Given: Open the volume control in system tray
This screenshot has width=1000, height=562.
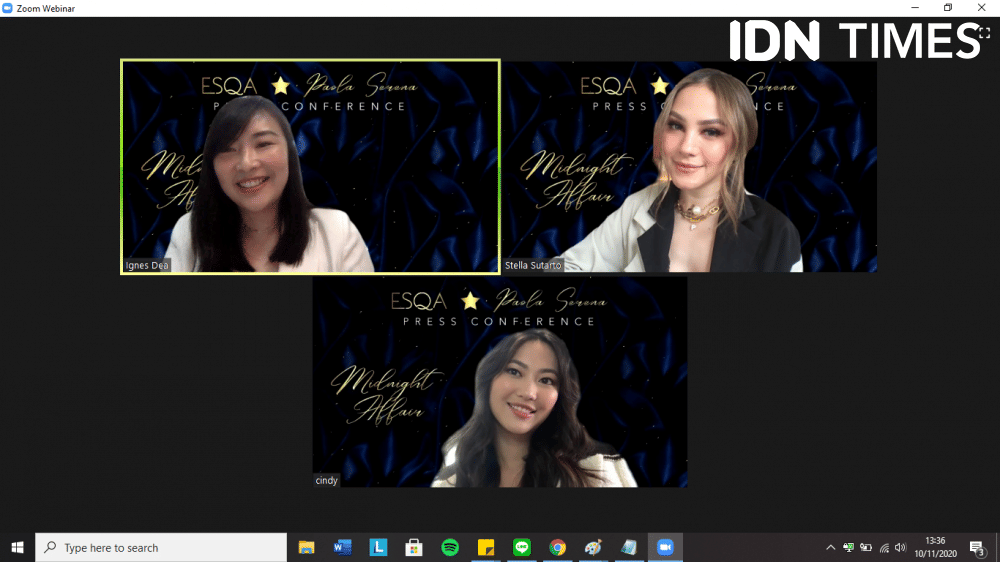Looking at the screenshot, I should (901, 548).
